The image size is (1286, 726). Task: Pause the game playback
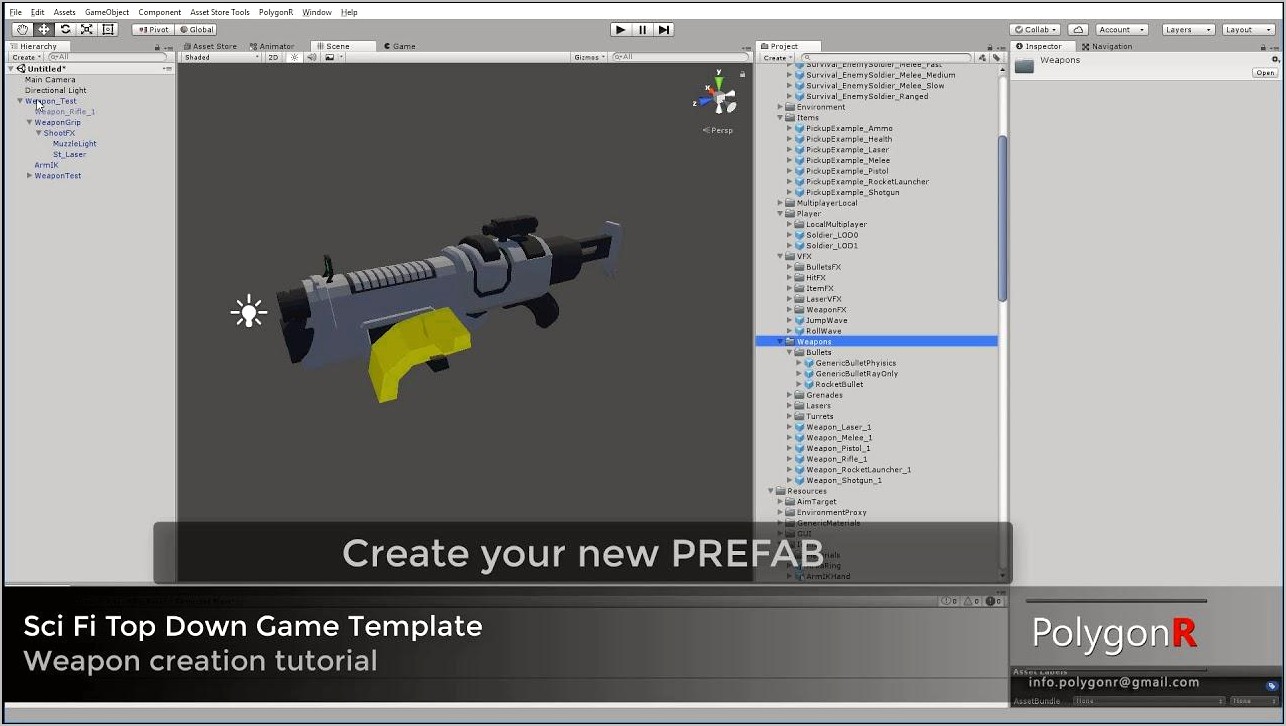[x=642, y=29]
